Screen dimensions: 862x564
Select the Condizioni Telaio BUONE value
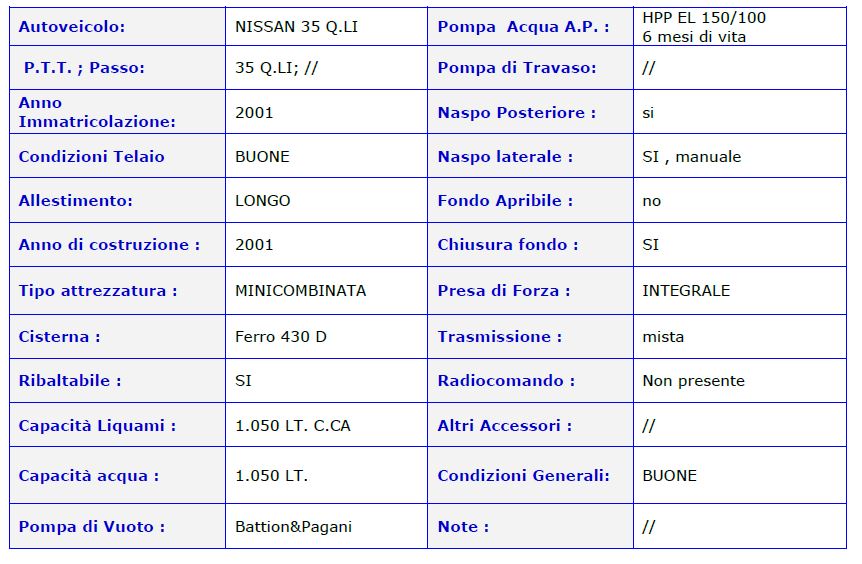pos(262,156)
